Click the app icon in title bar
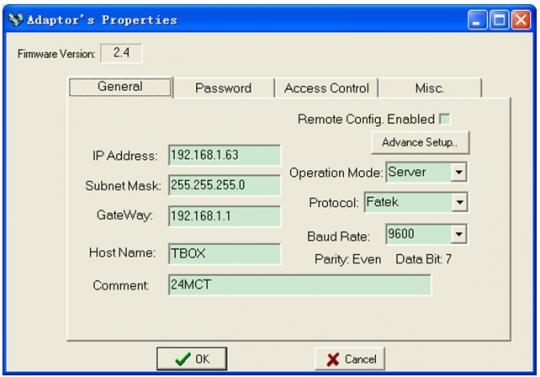The image size is (540, 377). 15,19
